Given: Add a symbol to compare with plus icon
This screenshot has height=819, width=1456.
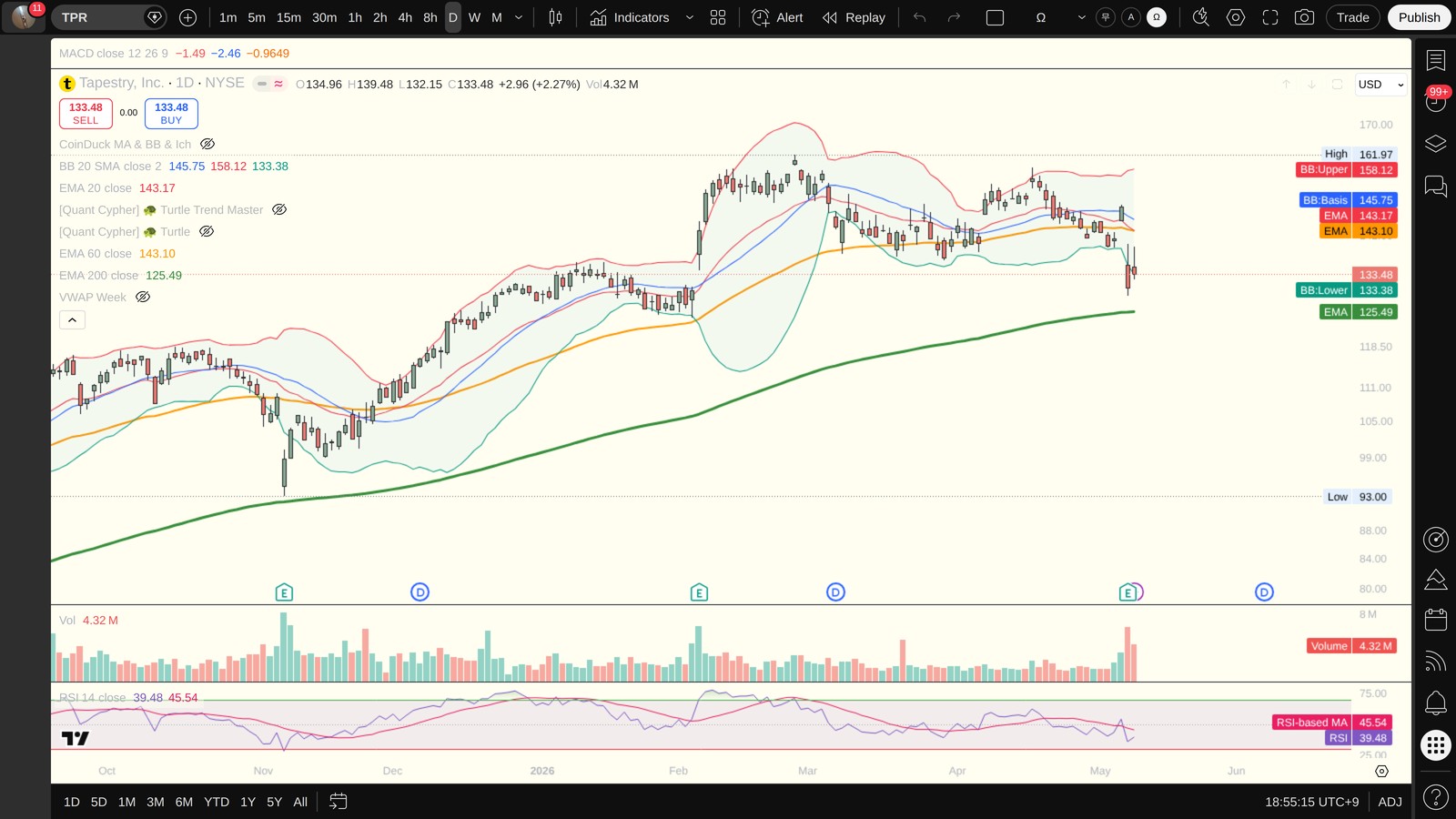Looking at the screenshot, I should click(187, 17).
